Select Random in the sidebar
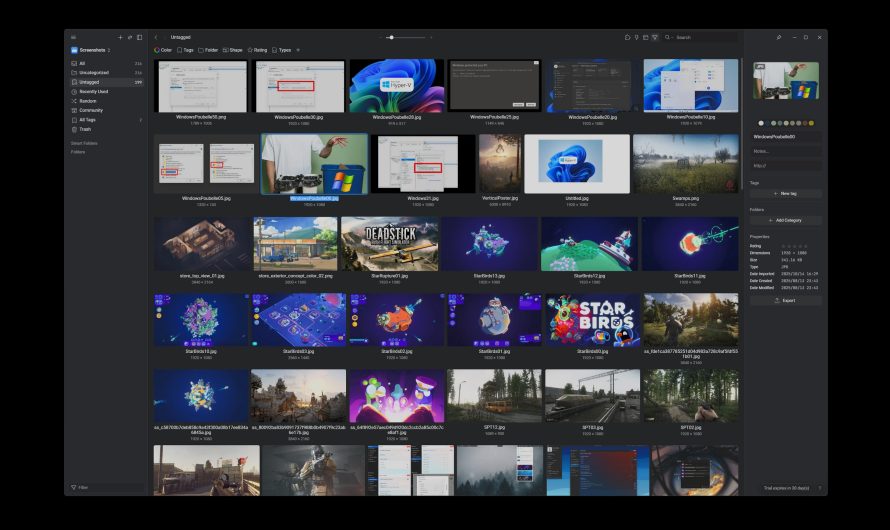The image size is (890, 530). [88, 101]
